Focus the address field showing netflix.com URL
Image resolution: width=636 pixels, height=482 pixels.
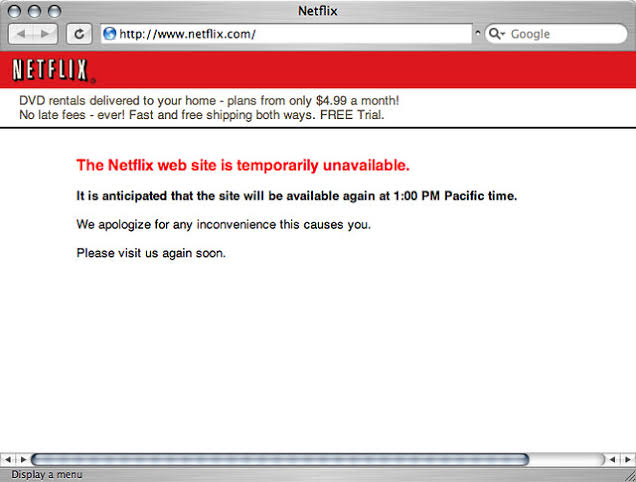(290, 34)
